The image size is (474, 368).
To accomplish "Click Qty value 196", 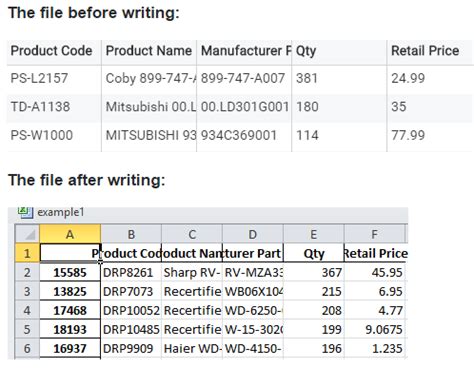I will 314,348.
